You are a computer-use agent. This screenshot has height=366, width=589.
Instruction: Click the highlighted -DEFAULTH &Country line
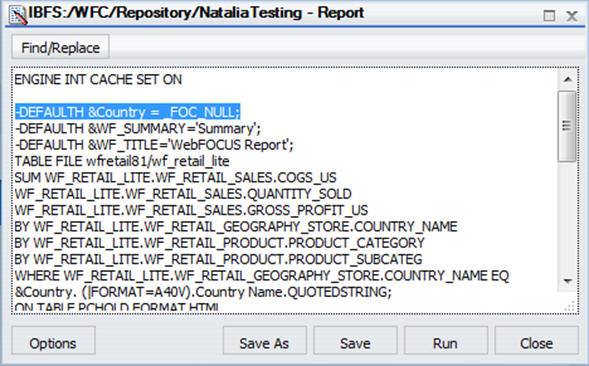(127, 112)
